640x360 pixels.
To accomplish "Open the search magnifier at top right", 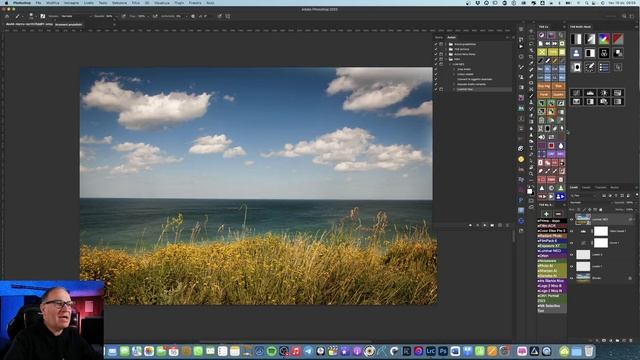I will [624, 16].
